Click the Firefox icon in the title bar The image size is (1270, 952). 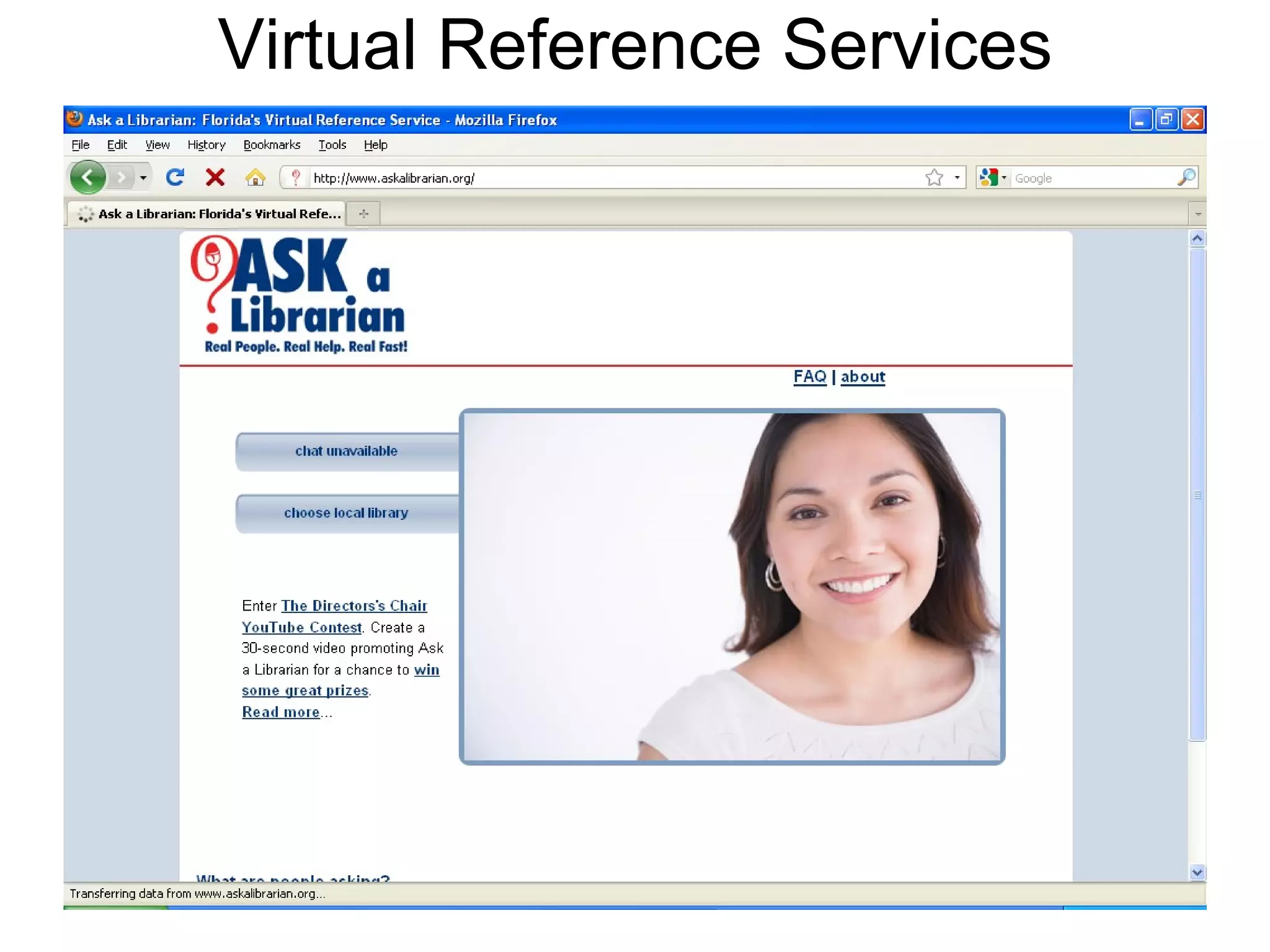click(x=75, y=118)
